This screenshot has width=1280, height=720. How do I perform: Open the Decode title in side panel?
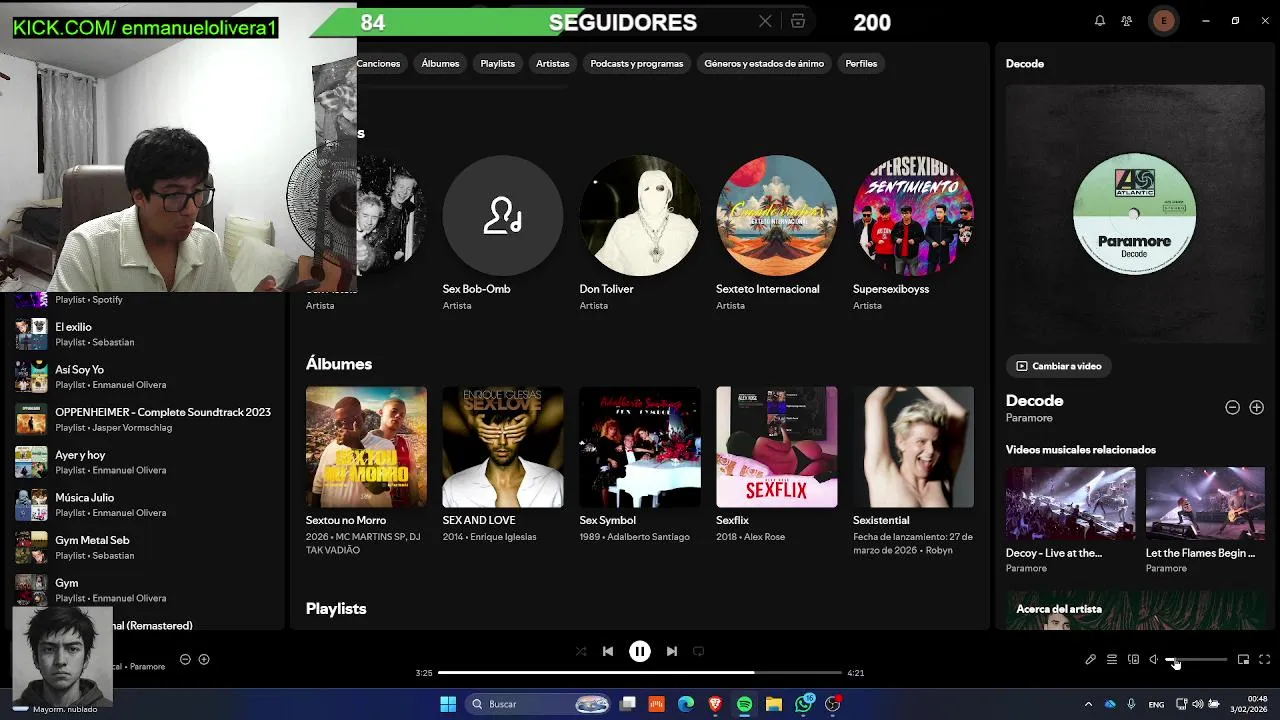pos(1034,400)
